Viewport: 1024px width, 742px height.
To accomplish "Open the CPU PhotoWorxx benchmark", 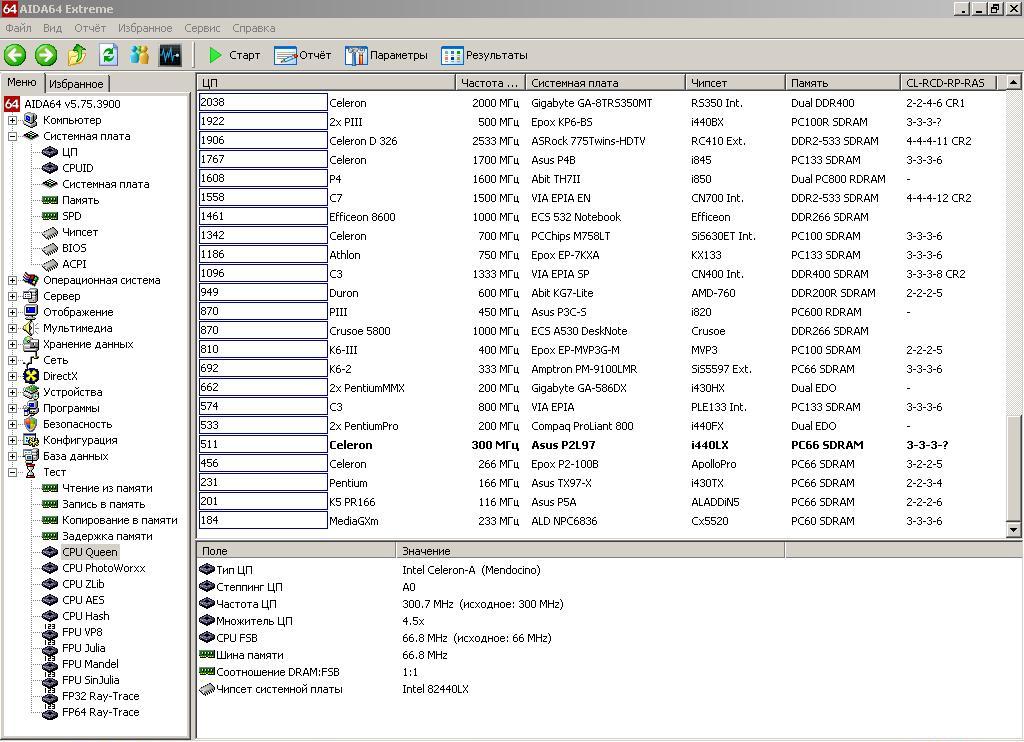I will pyautogui.click(x=103, y=568).
